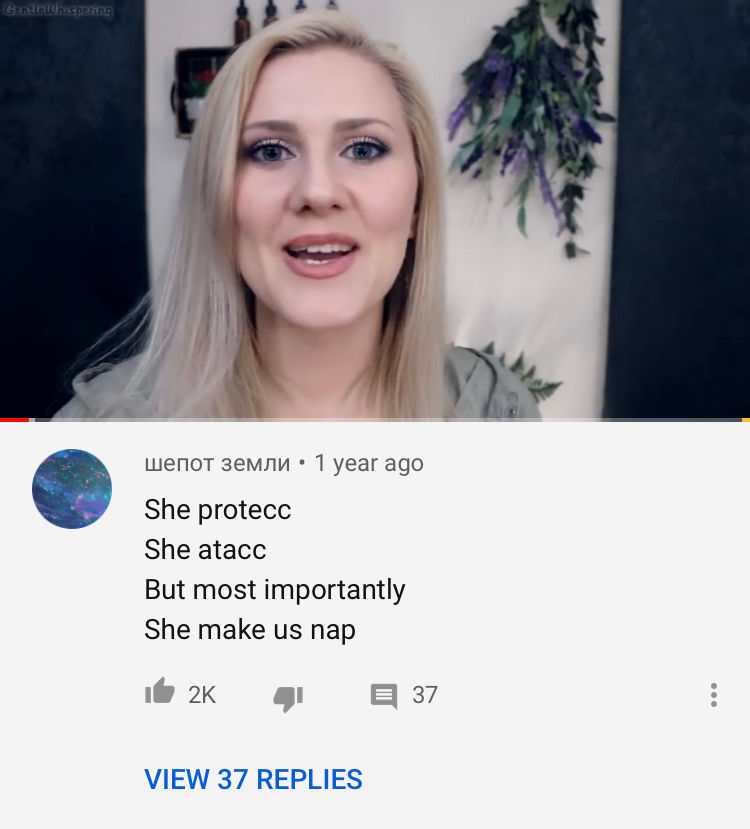Screen dimensions: 750x829
Task: Jump to the yellow ad marker on the progress bar
Action: pos(746,420)
